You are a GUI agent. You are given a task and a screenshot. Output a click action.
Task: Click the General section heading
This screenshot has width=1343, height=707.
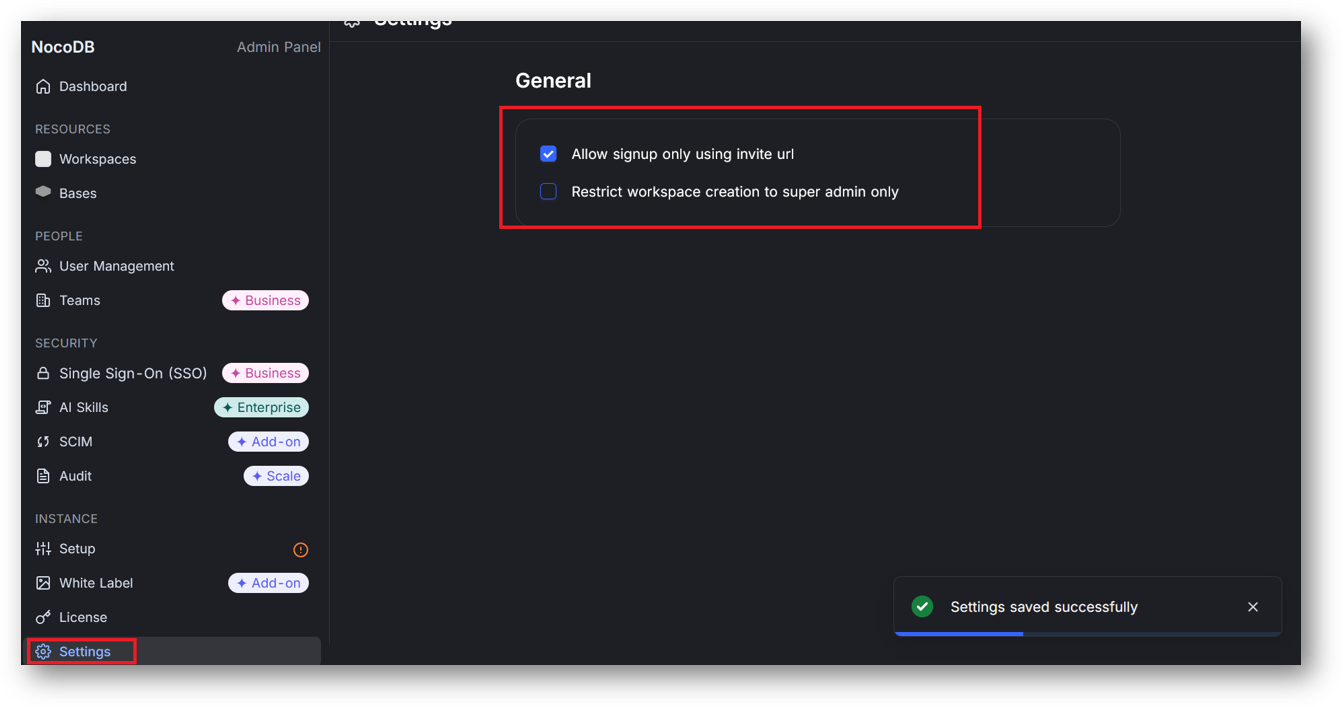(553, 81)
